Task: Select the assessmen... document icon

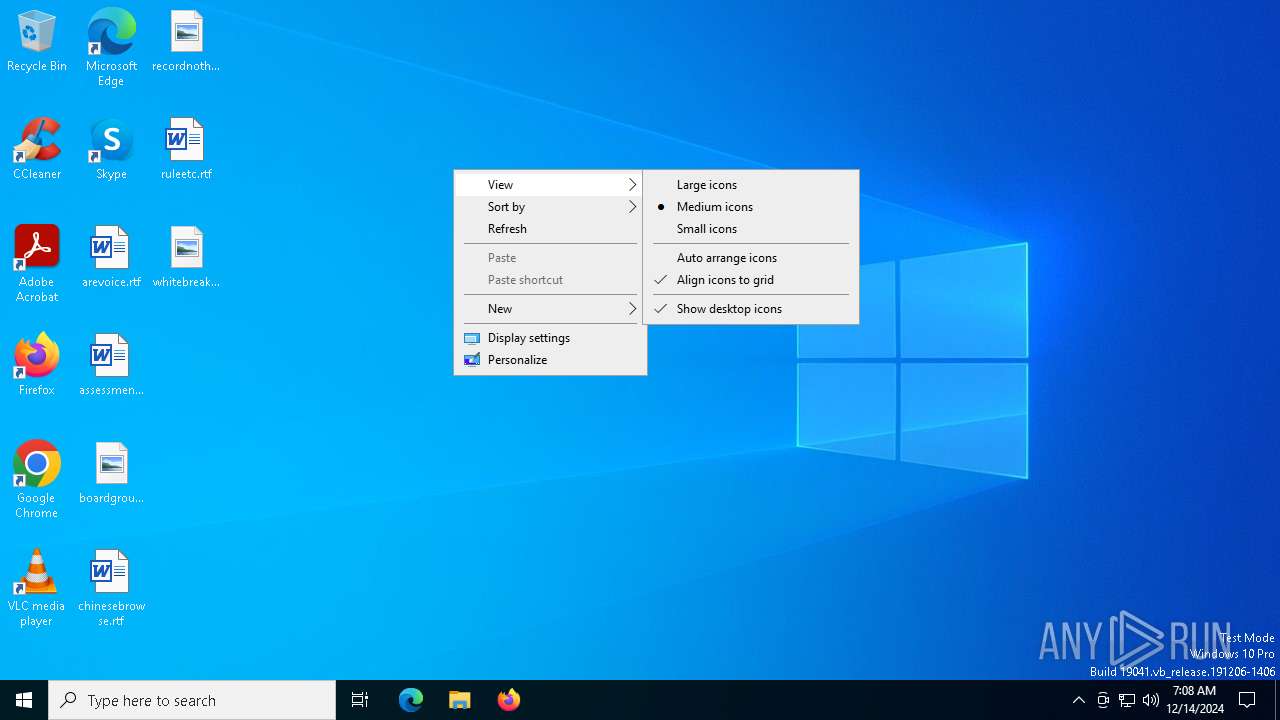Action: [x=111, y=366]
